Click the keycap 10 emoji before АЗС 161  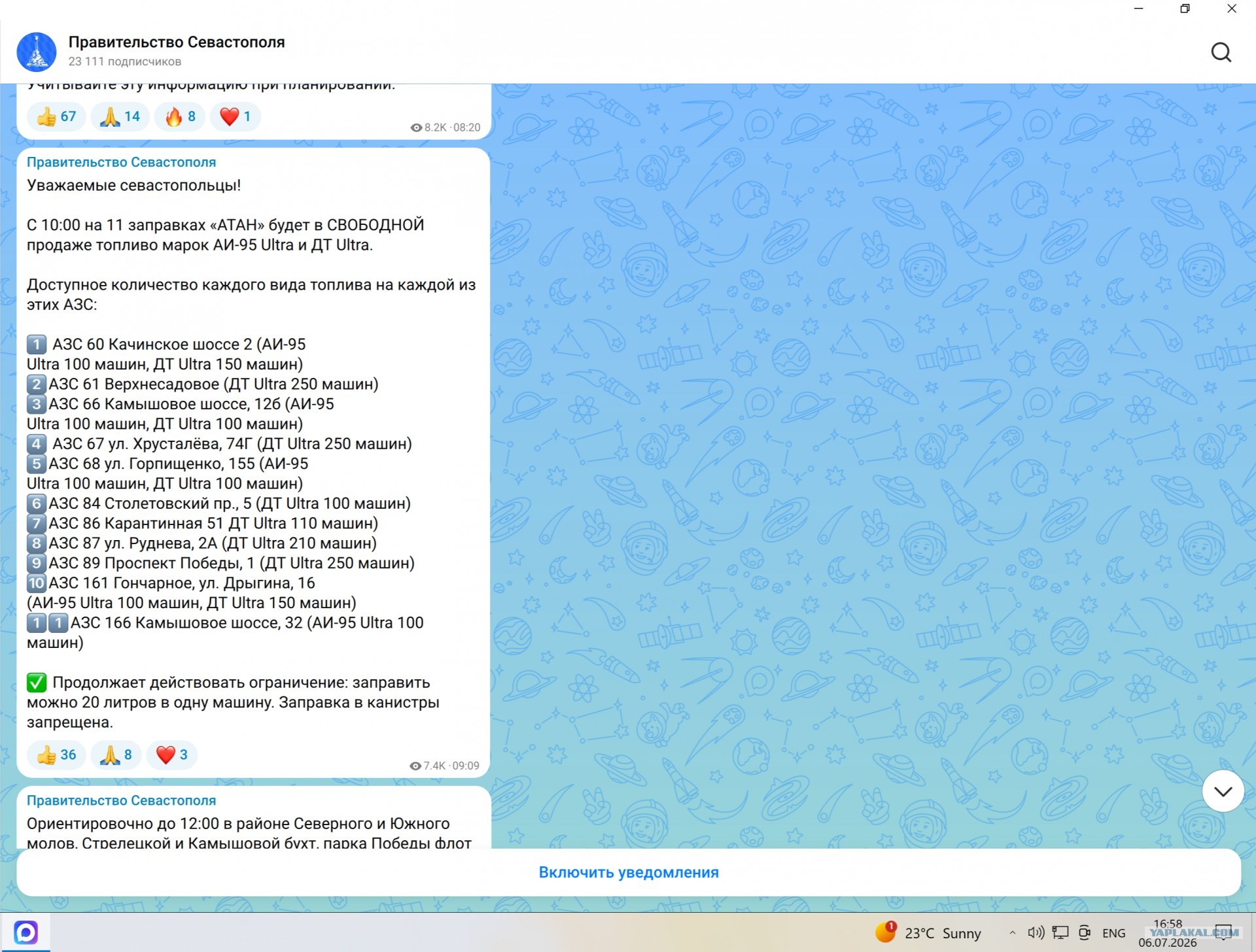(x=37, y=583)
